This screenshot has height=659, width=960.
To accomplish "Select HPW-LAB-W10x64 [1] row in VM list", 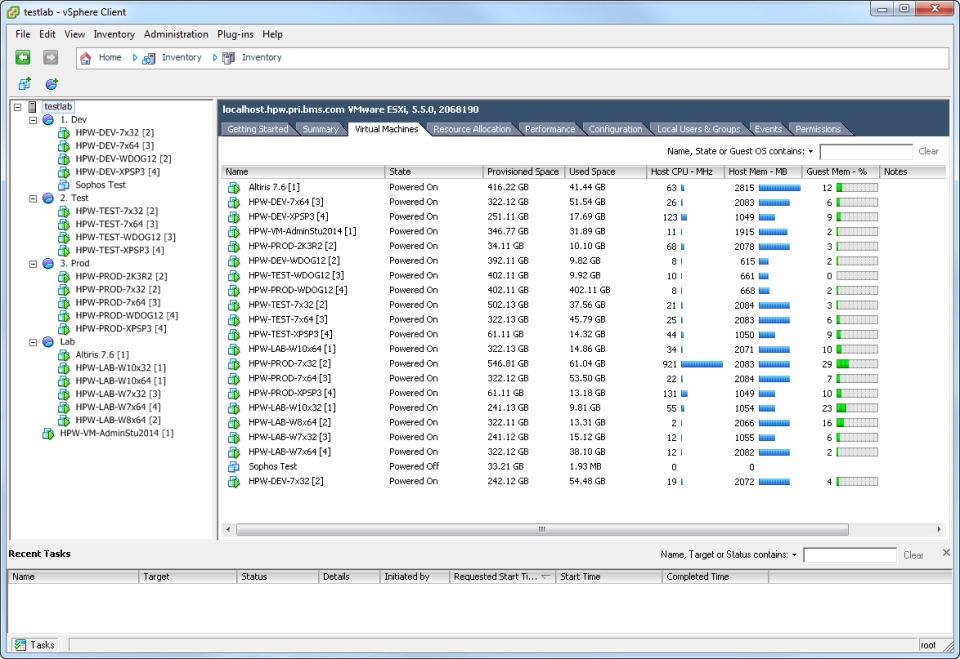I will (551, 349).
